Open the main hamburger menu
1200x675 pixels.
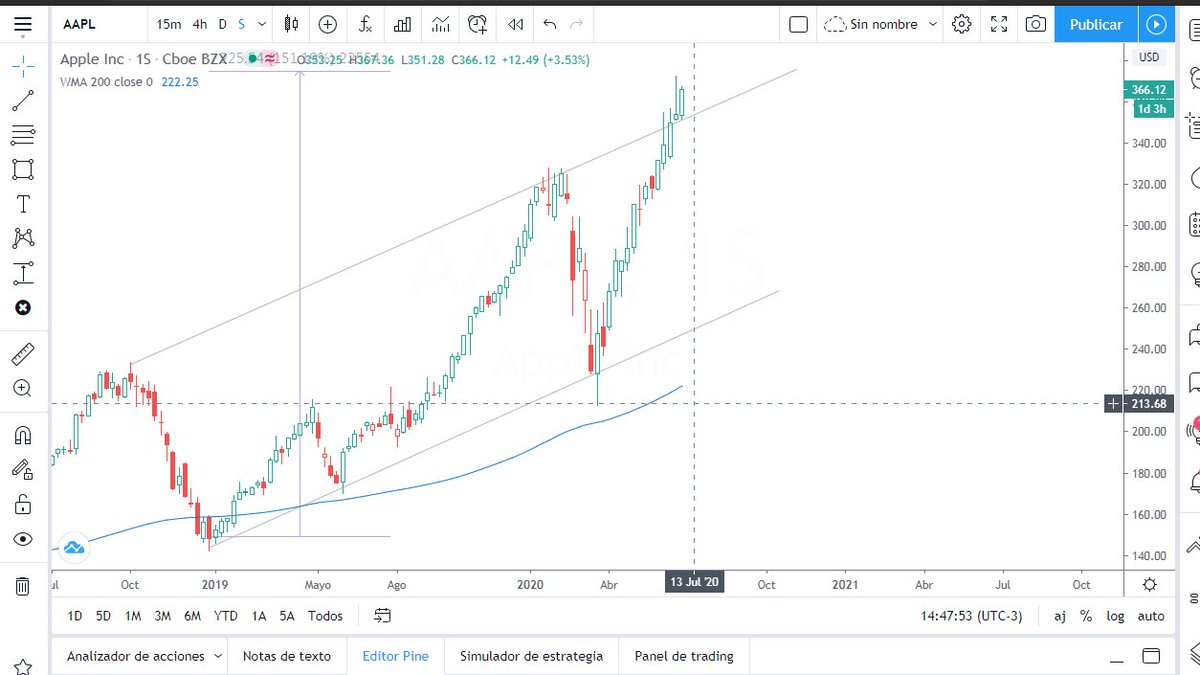point(23,23)
